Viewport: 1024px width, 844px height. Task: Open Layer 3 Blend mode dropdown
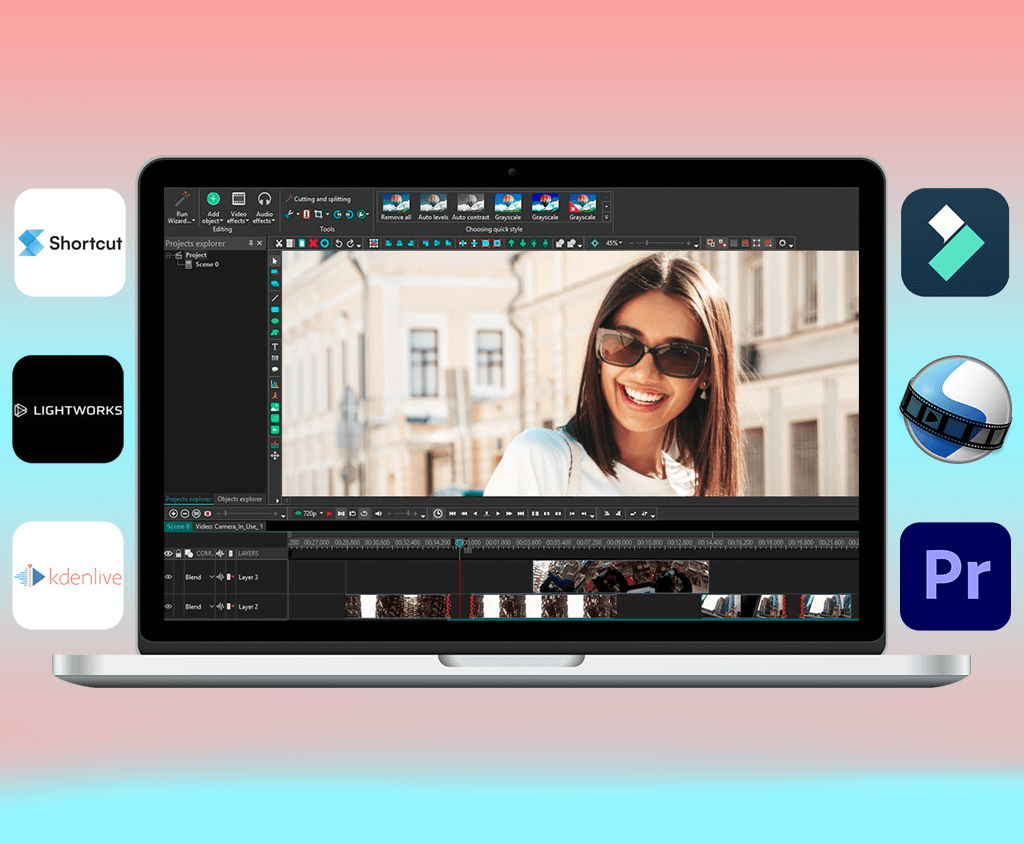click(199, 577)
